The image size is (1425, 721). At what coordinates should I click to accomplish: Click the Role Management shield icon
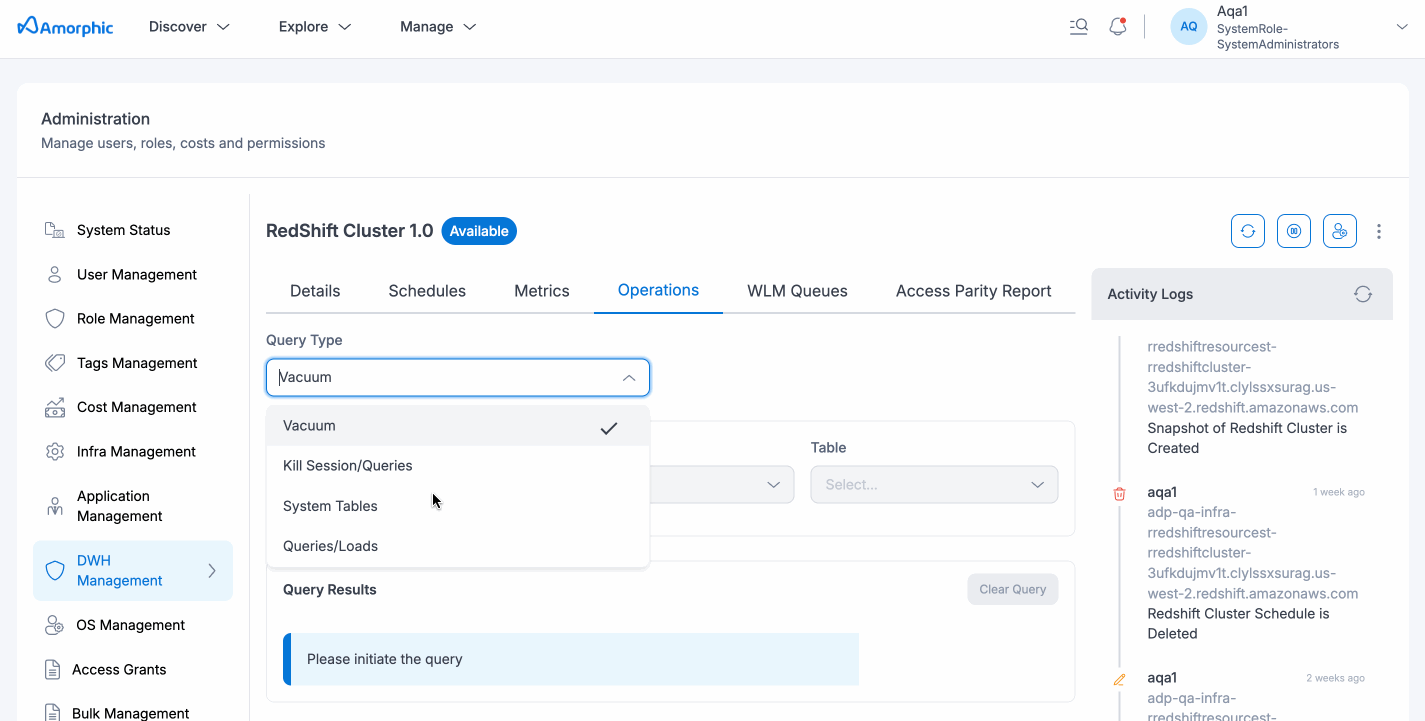point(55,319)
